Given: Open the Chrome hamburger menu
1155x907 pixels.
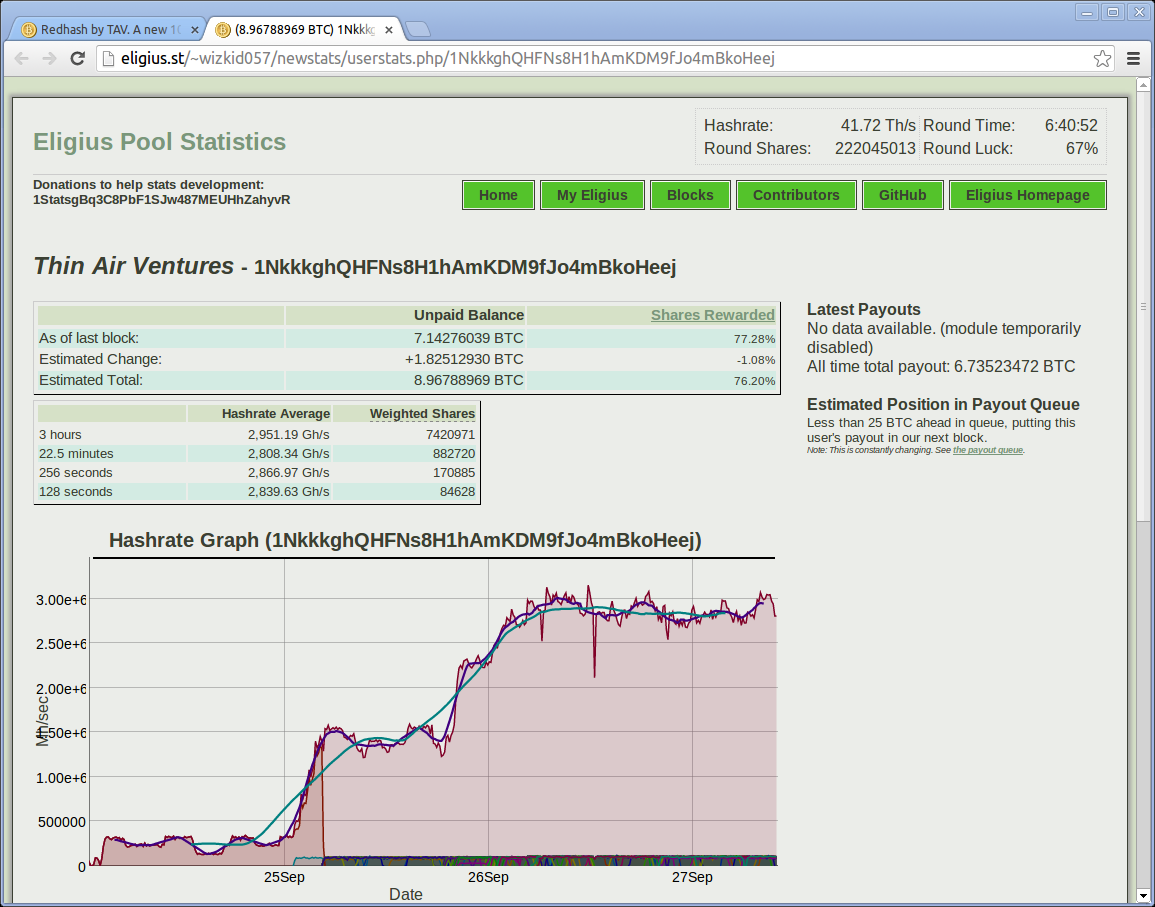Looking at the screenshot, I should [1134, 58].
